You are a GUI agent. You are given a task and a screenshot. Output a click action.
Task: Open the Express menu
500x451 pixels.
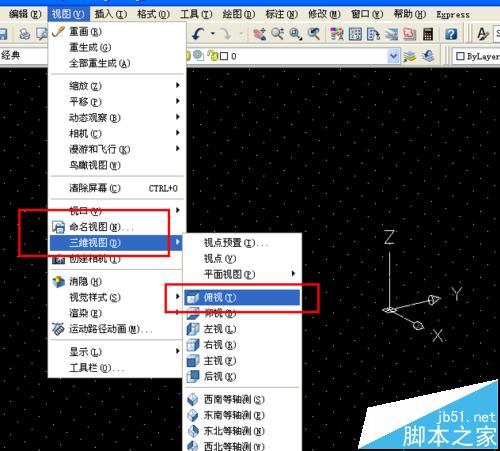point(453,14)
